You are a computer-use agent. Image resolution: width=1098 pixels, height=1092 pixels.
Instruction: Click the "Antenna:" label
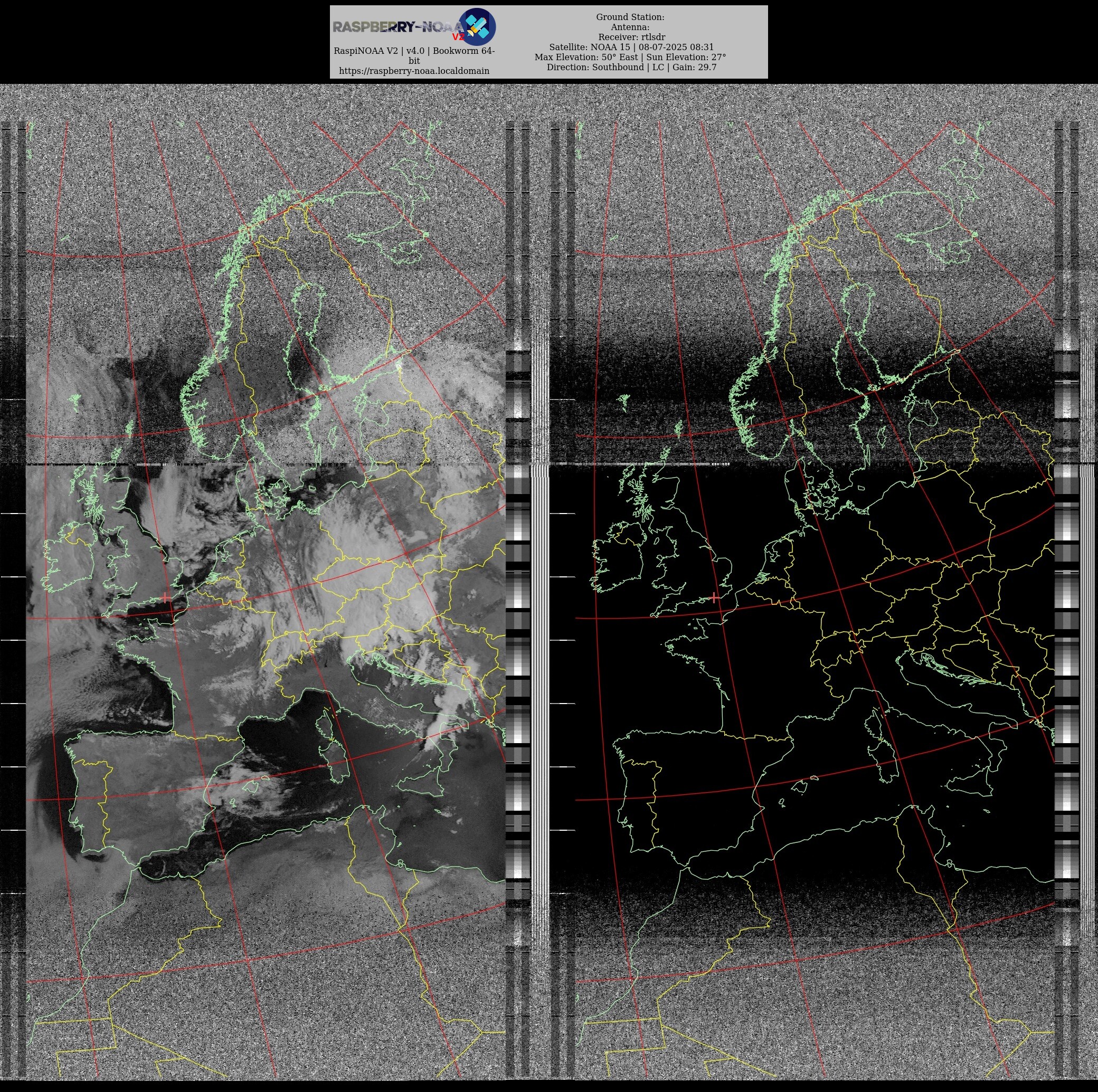[630, 27]
